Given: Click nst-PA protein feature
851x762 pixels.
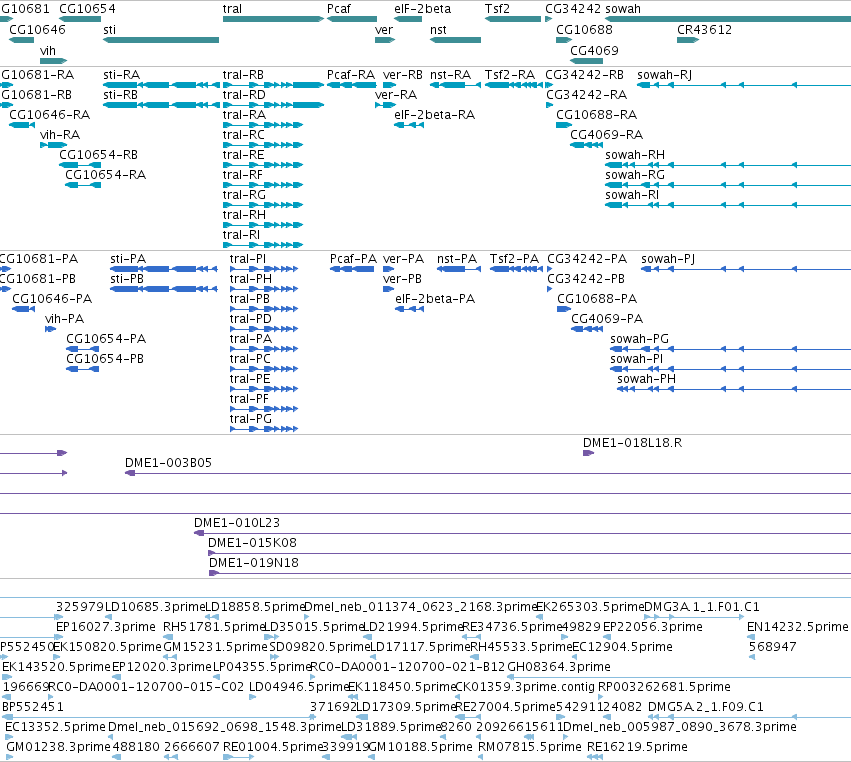Looking at the screenshot, I should click(x=459, y=269).
